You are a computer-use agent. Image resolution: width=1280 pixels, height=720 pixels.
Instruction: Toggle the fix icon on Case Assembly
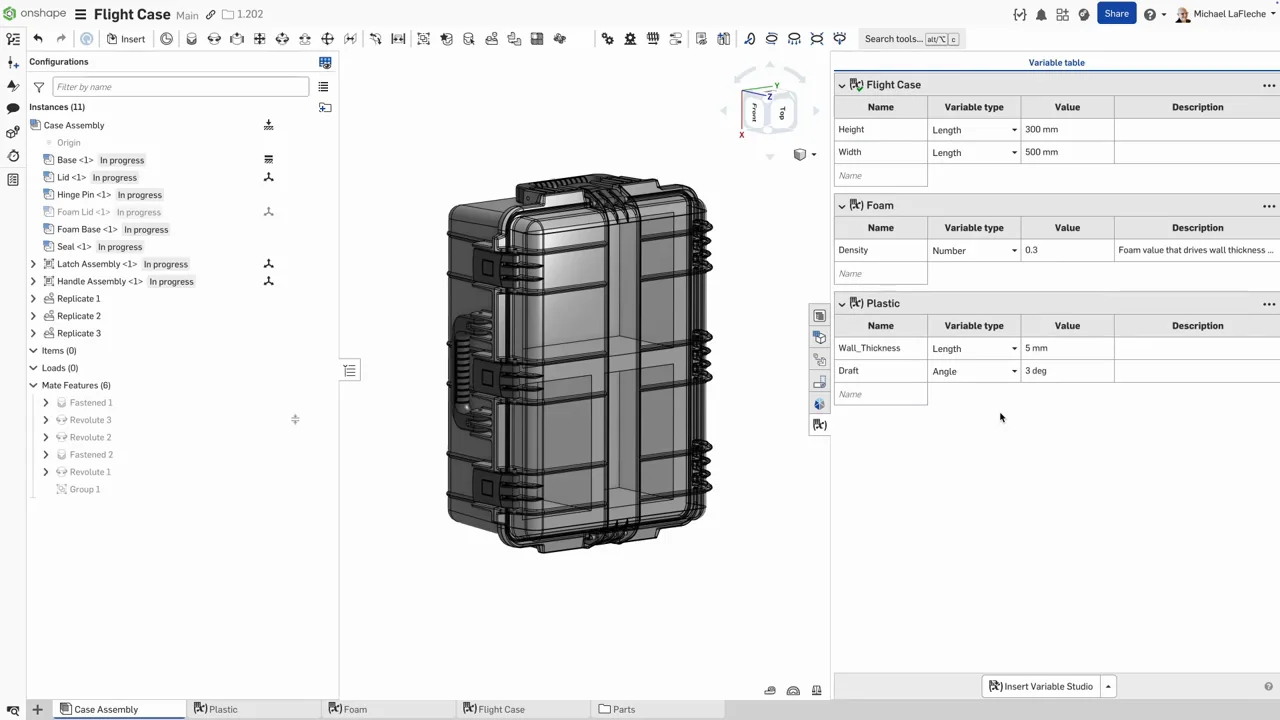268,125
